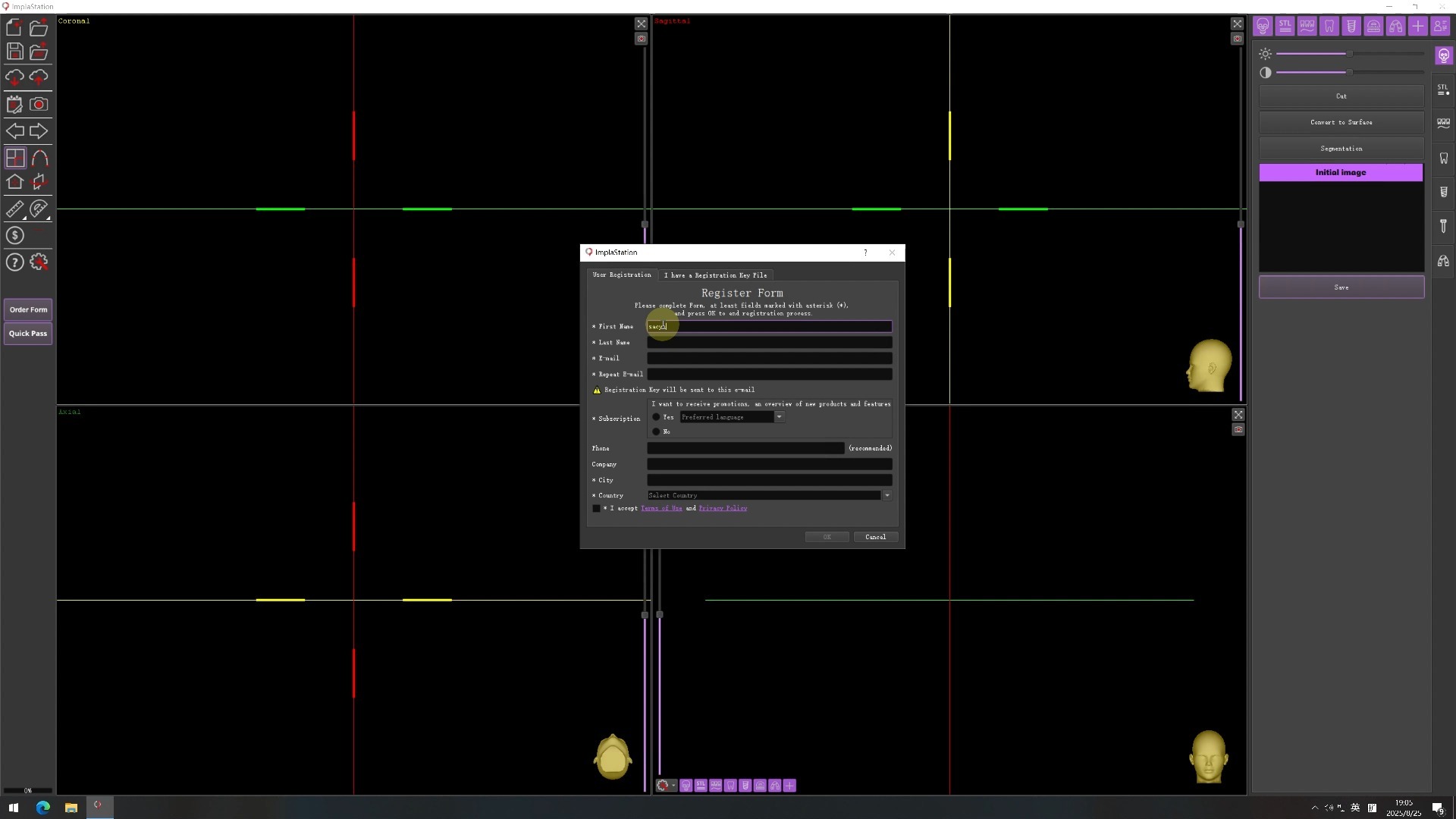Click the implant icon in top-right toolbar
1456x819 pixels.
[x=1351, y=27]
